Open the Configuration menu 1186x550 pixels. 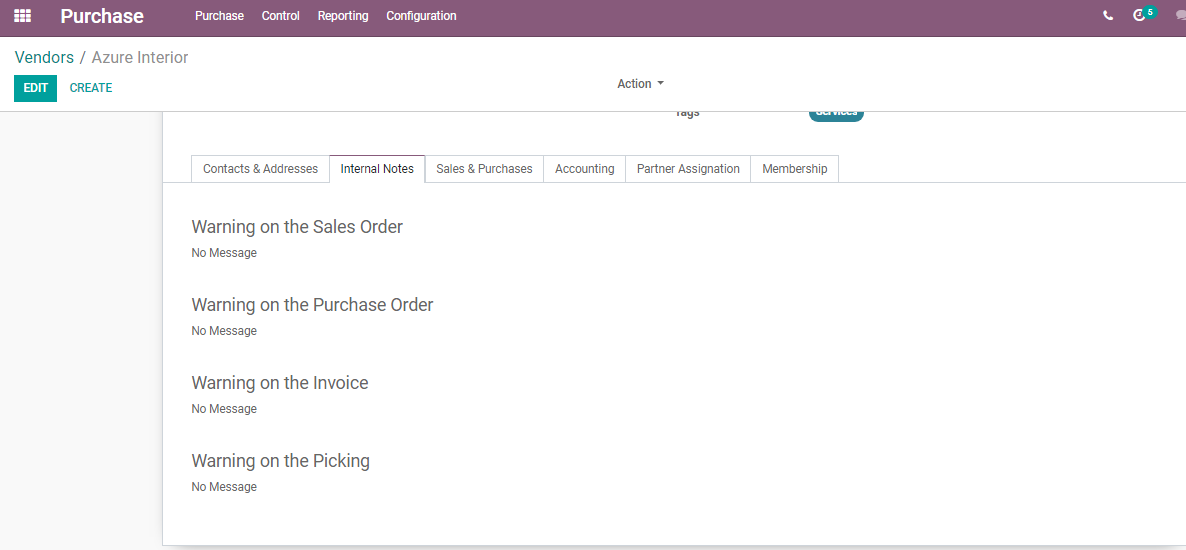click(x=421, y=15)
